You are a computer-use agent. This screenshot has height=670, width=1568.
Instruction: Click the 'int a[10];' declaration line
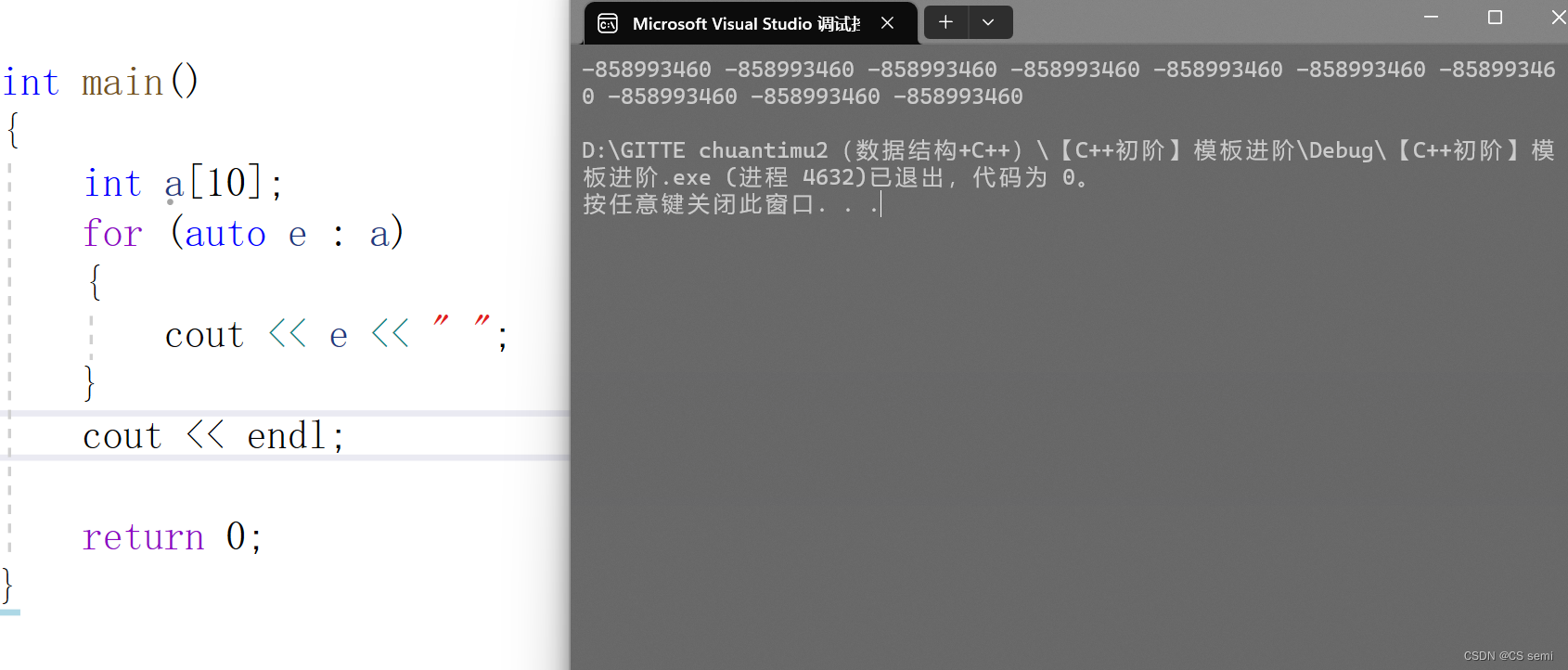pyautogui.click(x=183, y=183)
